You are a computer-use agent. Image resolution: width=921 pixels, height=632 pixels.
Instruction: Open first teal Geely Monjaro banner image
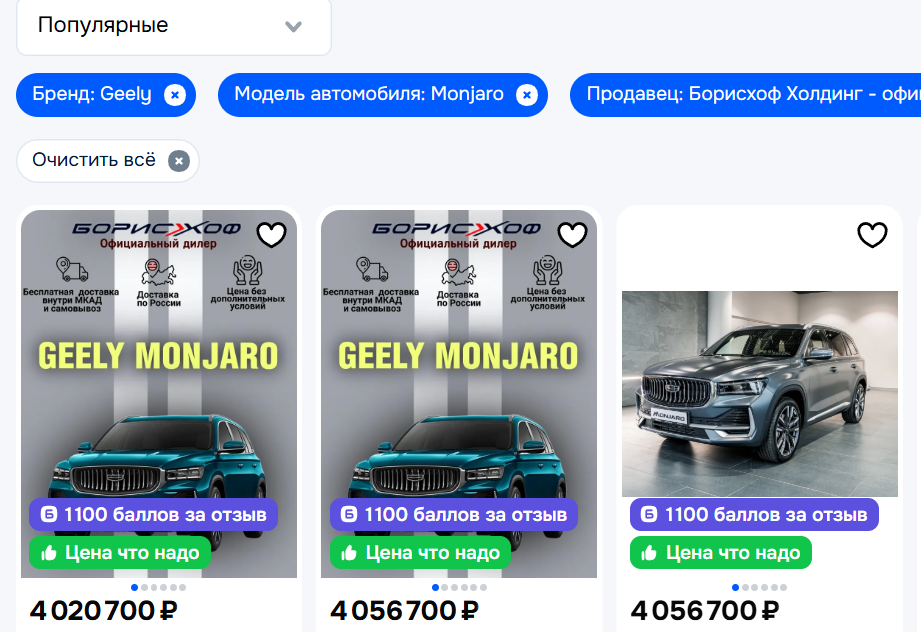[159, 394]
